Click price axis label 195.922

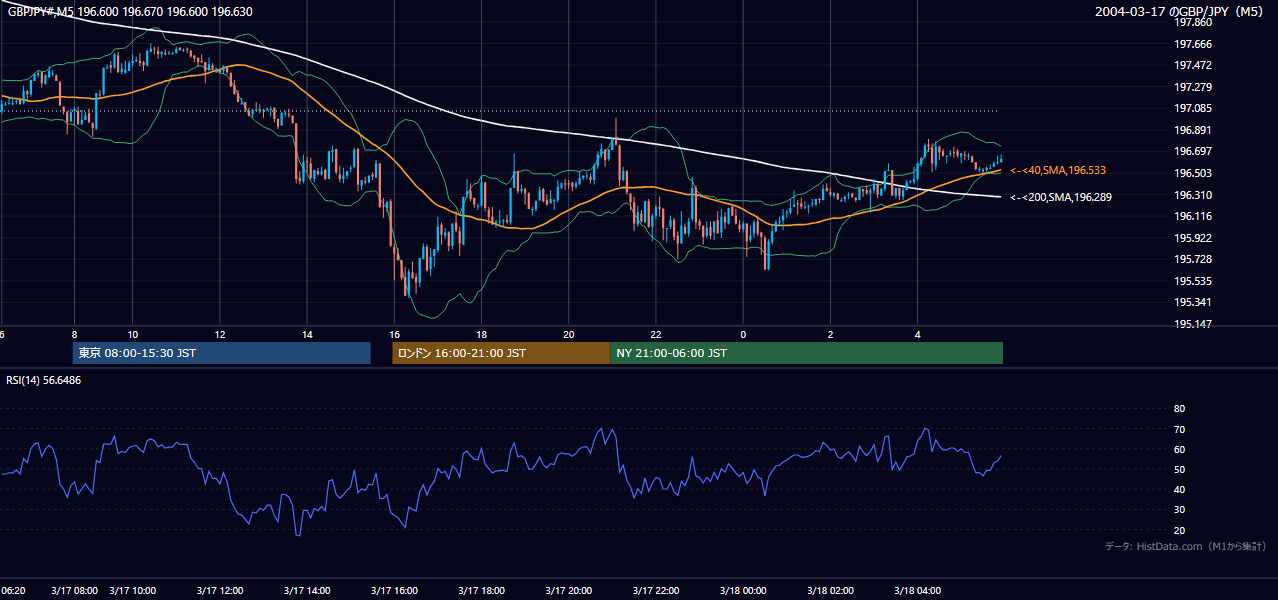pyautogui.click(x=1193, y=238)
